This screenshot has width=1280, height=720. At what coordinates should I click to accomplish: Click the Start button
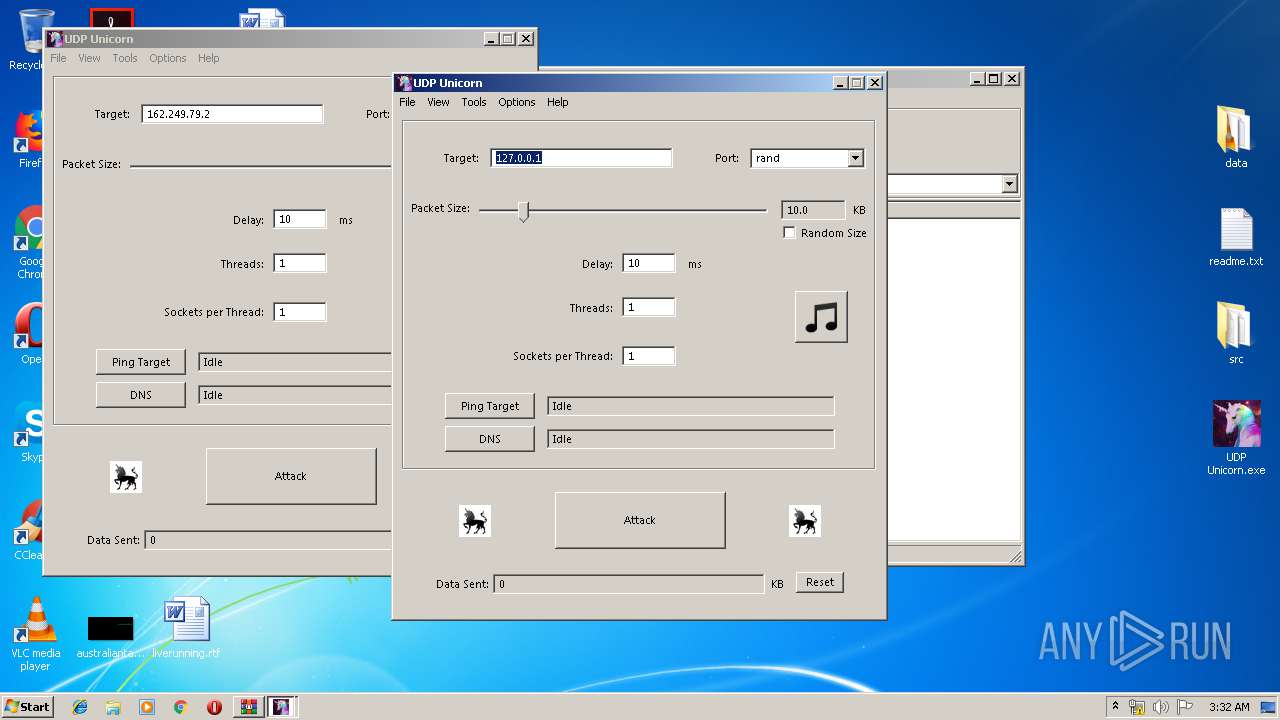[27, 707]
